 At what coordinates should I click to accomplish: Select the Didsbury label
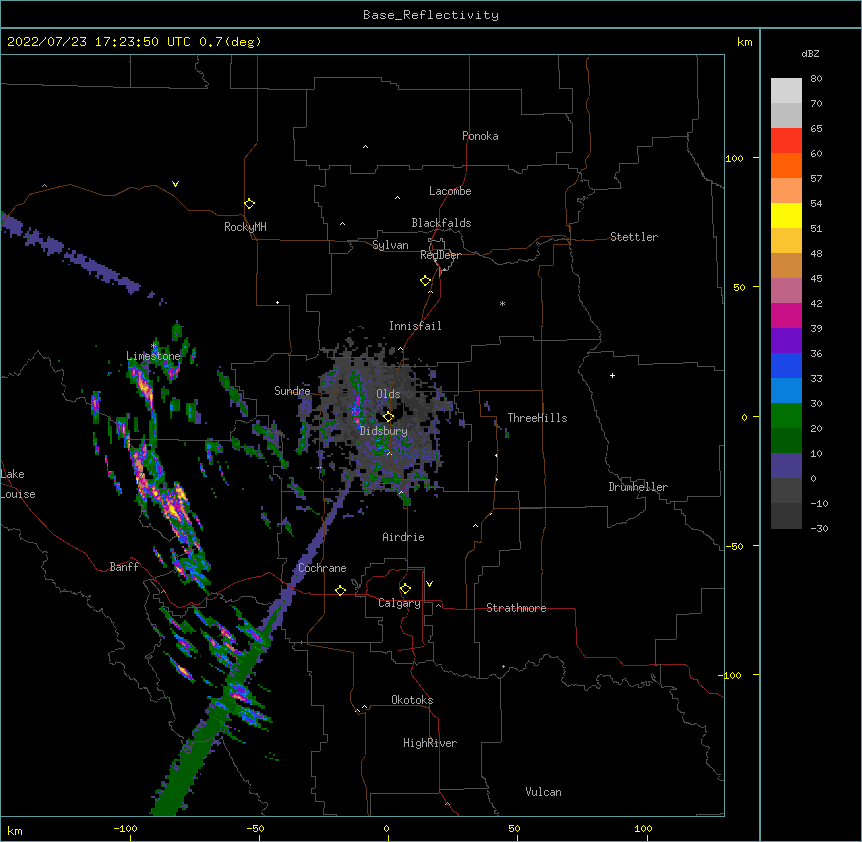[384, 431]
